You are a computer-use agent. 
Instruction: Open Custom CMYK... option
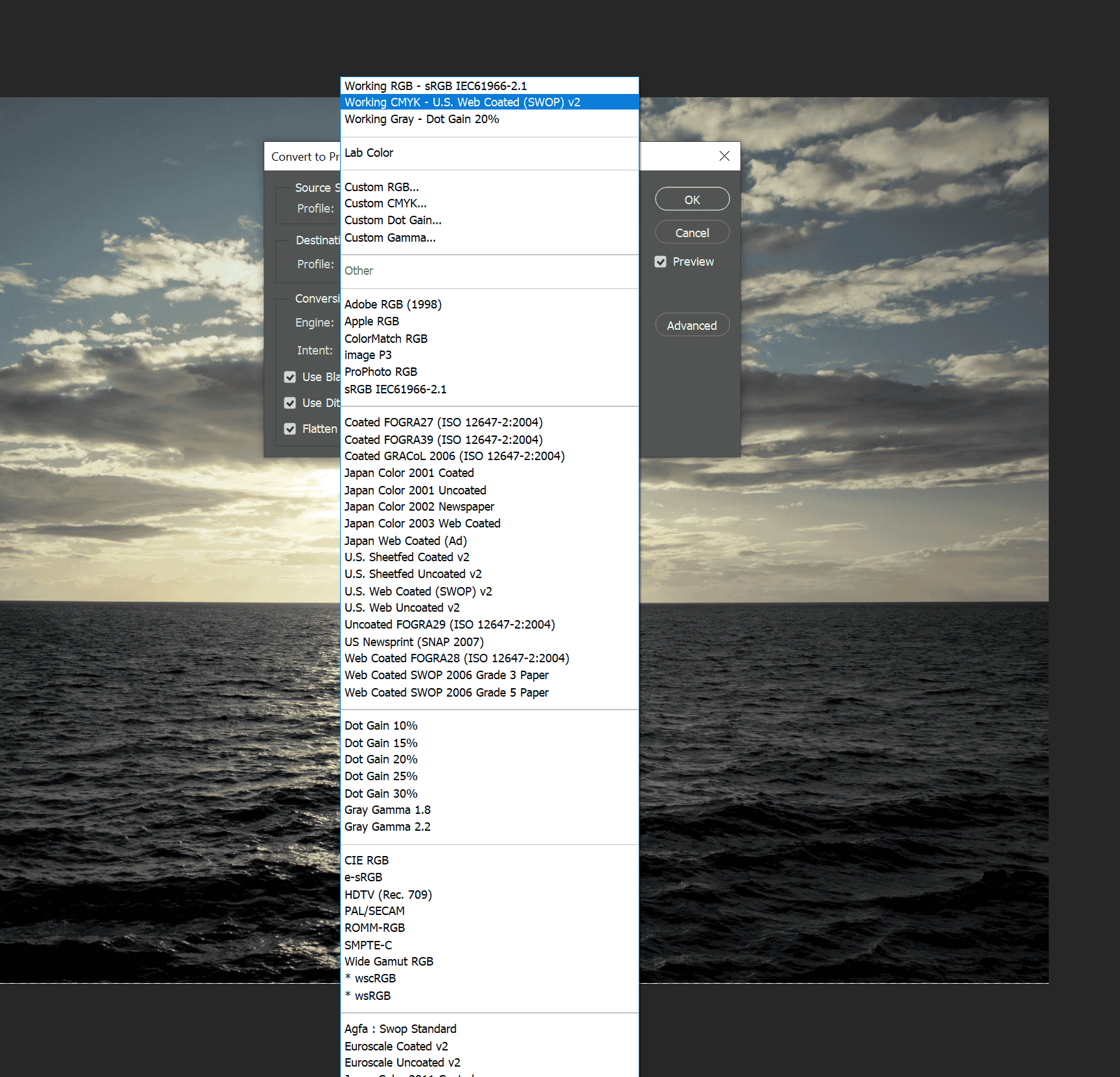(x=385, y=203)
